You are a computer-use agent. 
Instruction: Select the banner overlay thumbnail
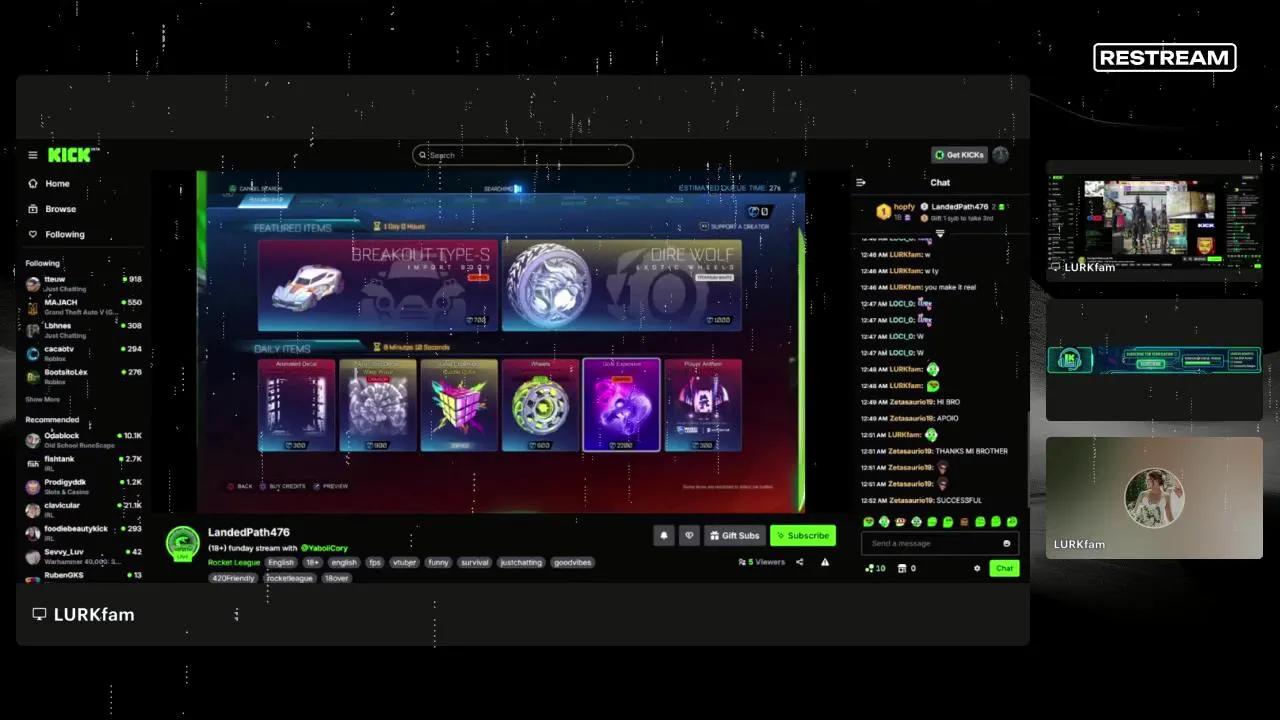(x=1154, y=360)
